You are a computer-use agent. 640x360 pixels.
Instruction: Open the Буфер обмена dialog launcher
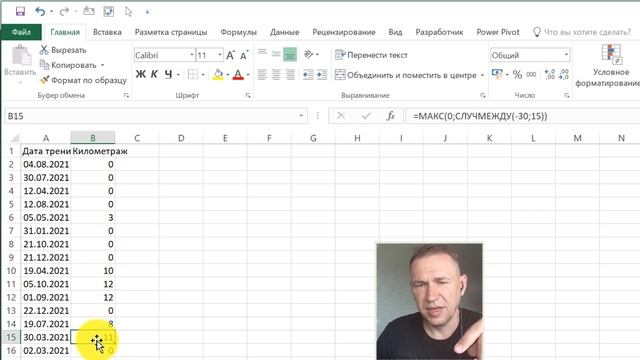[x=126, y=96]
